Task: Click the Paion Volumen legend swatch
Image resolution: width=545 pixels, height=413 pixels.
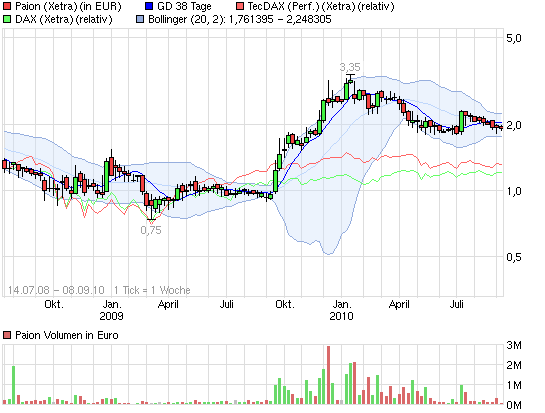Action: click(x=7, y=335)
